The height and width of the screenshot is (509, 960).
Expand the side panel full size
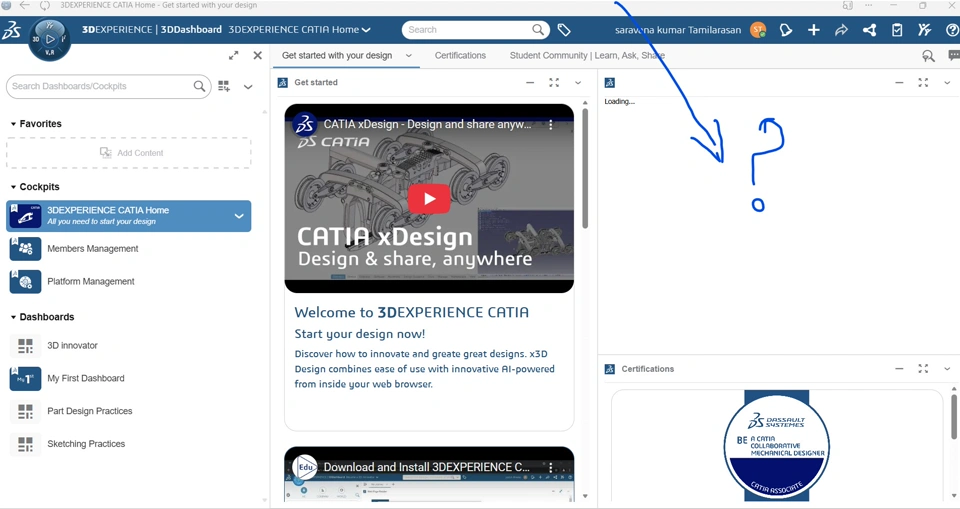(233, 55)
